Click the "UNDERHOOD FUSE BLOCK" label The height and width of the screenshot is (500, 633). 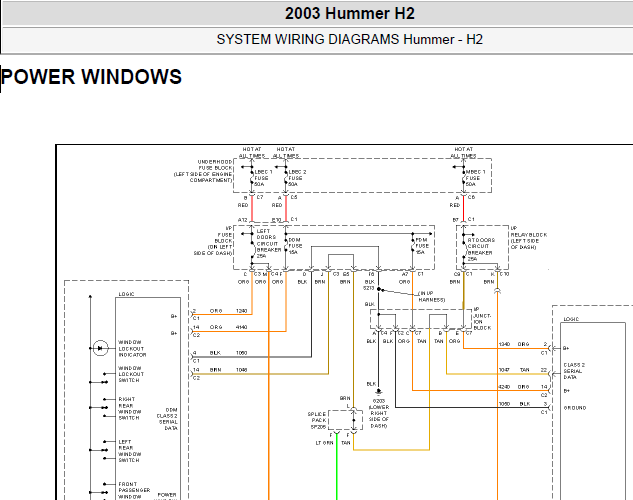tap(203, 171)
